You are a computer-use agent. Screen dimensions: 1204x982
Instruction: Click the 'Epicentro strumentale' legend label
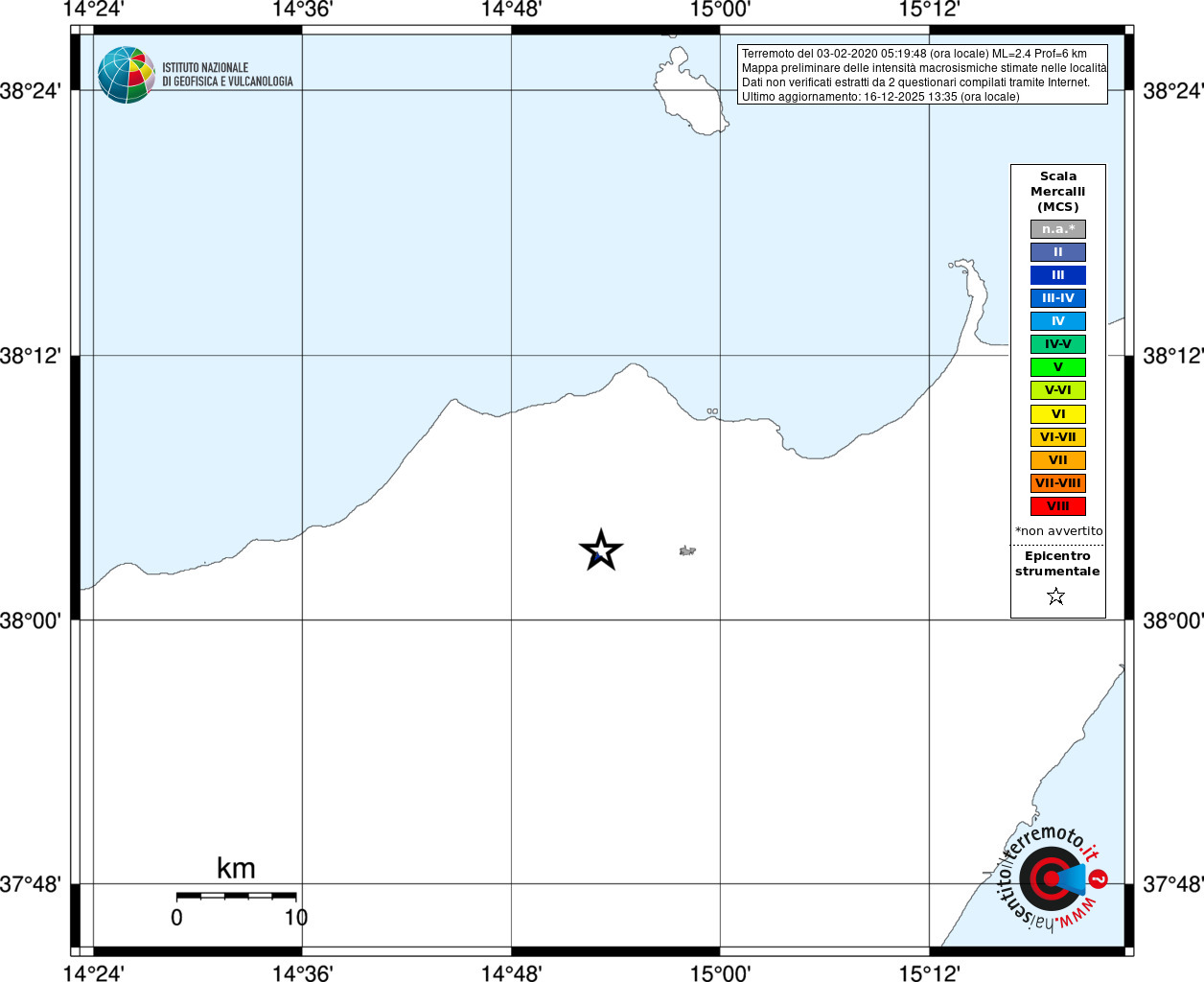(x=1057, y=564)
